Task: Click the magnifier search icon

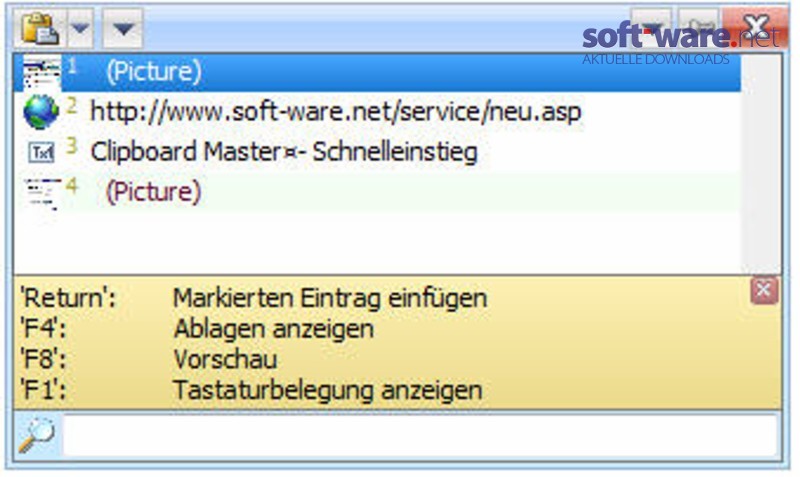Action: 37,435
